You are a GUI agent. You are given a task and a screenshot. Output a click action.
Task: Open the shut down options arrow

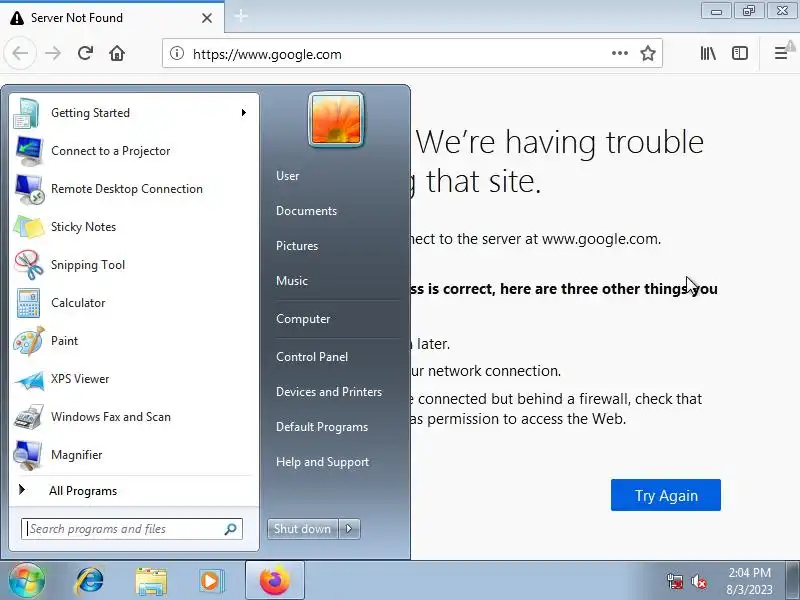coord(349,529)
